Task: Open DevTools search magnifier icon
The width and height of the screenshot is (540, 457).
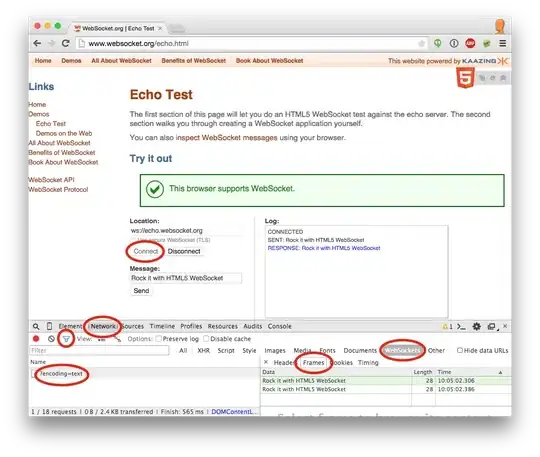Action: pyautogui.click(x=36, y=326)
